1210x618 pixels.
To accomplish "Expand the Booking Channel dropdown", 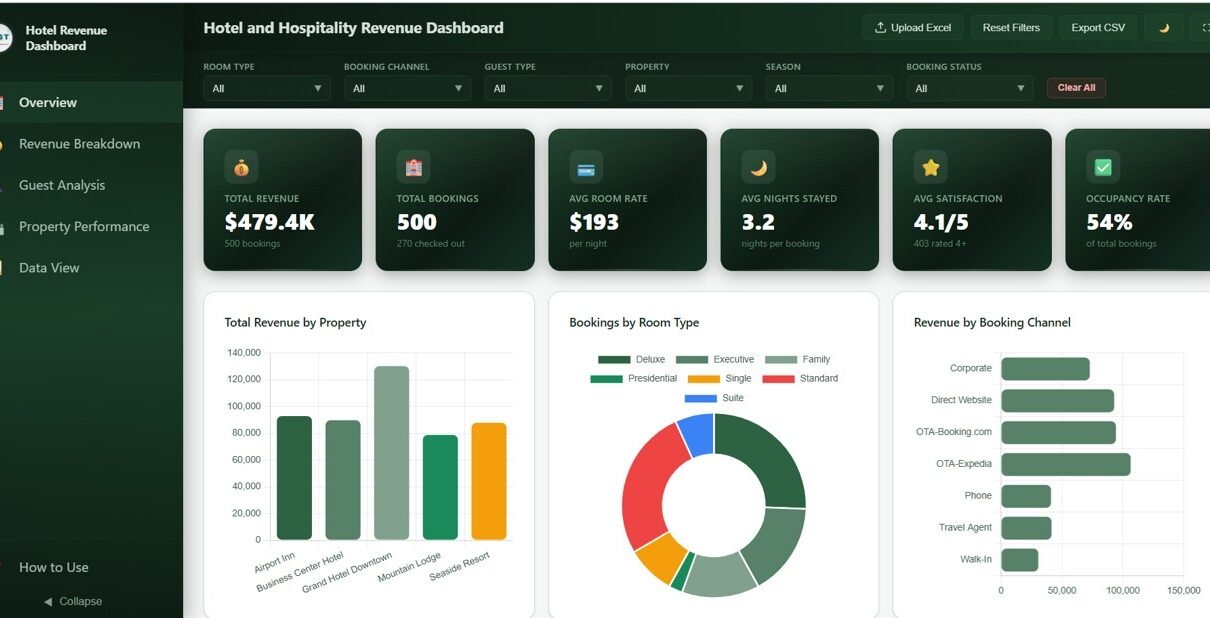I will click(x=407, y=88).
